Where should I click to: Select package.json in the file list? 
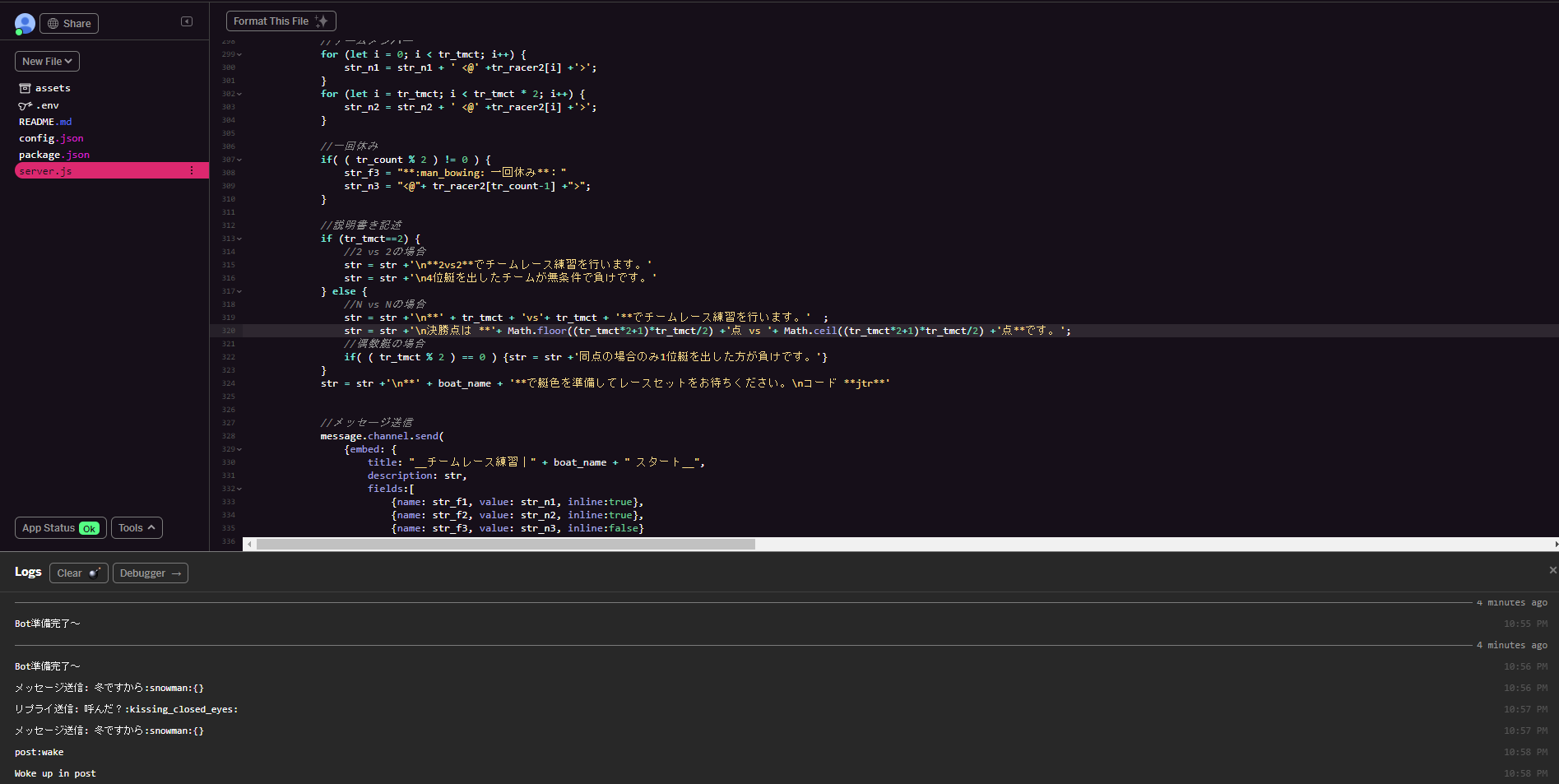click(54, 155)
